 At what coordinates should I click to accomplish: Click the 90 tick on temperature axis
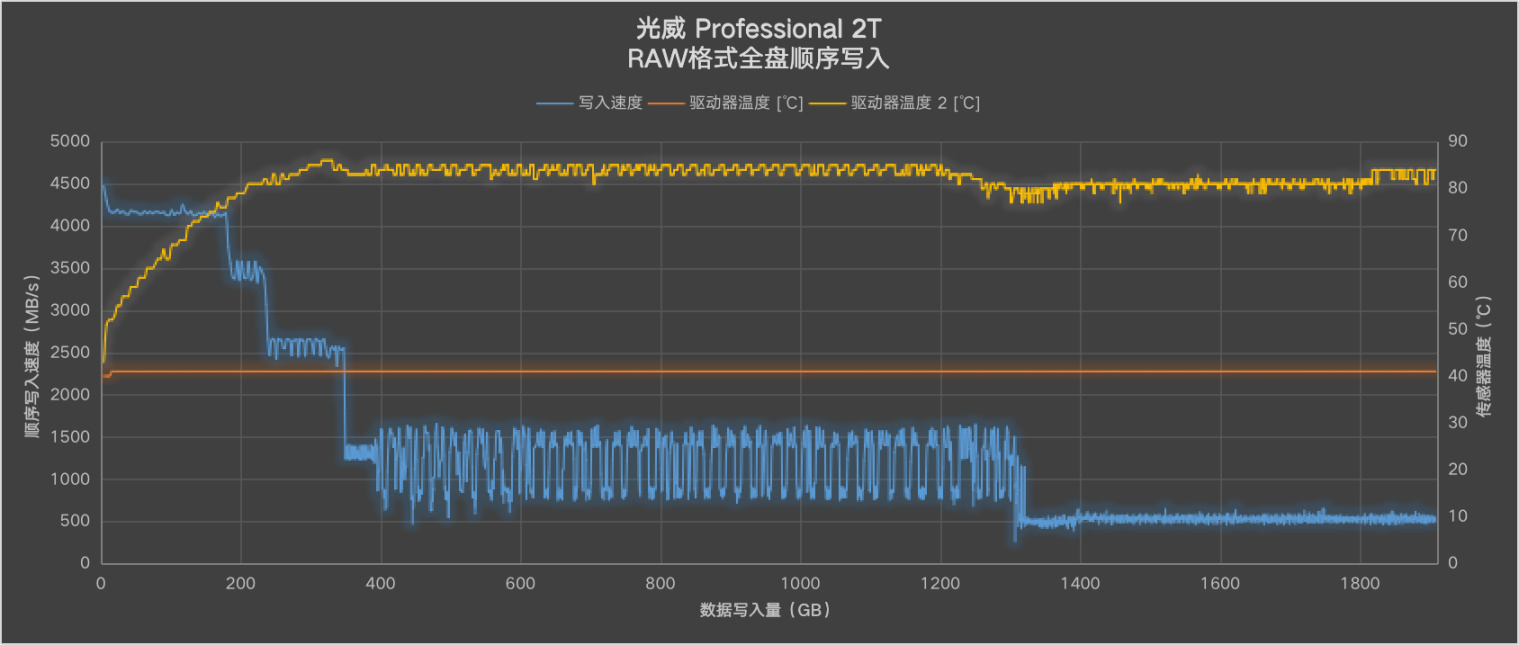point(1457,142)
